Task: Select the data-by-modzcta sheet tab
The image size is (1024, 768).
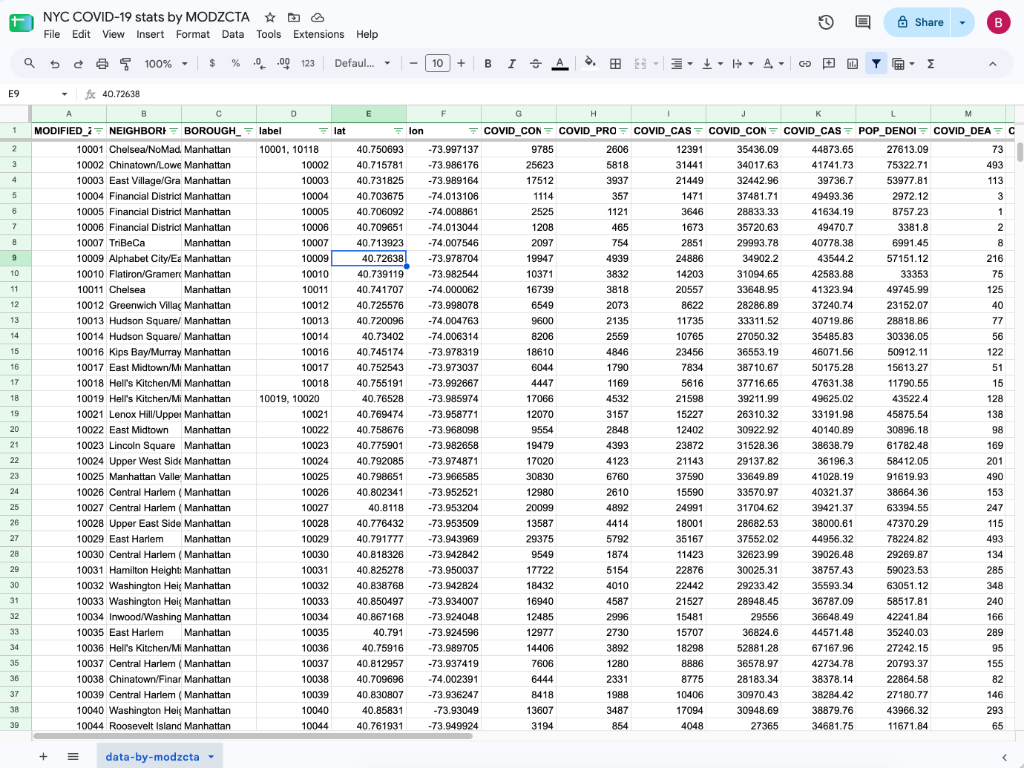Action: click(x=152, y=756)
